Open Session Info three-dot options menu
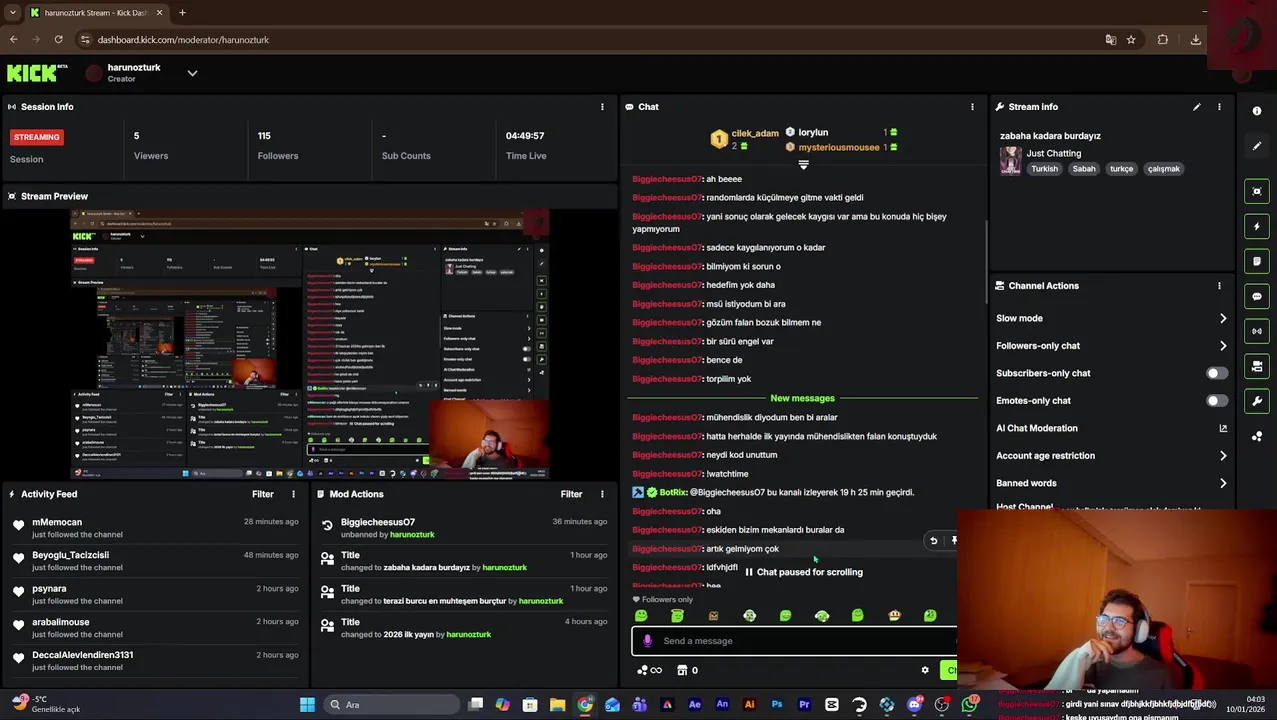The height and width of the screenshot is (720, 1277). tap(602, 107)
